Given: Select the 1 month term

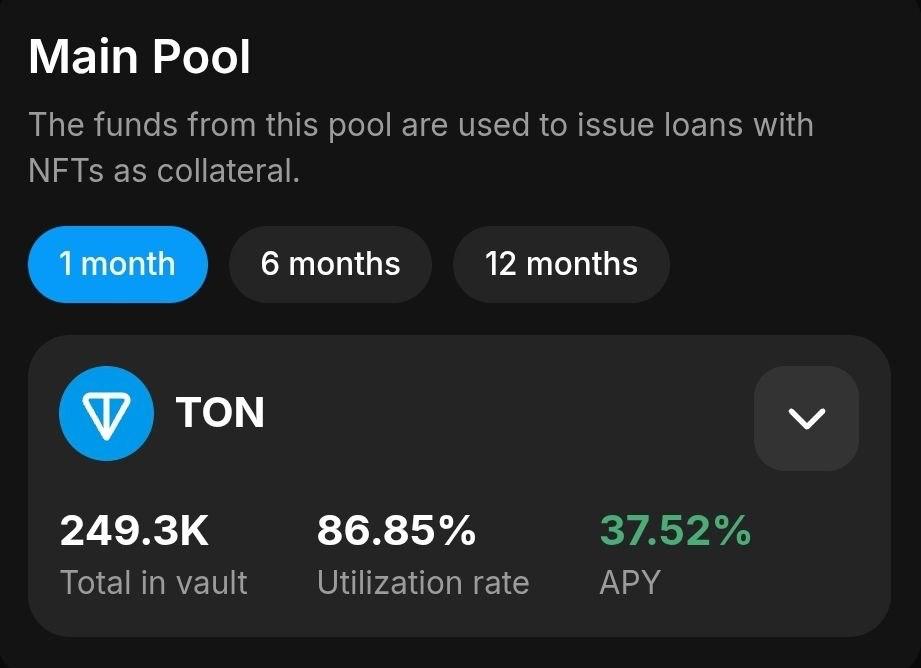Looking at the screenshot, I should pyautogui.click(x=117, y=264).
